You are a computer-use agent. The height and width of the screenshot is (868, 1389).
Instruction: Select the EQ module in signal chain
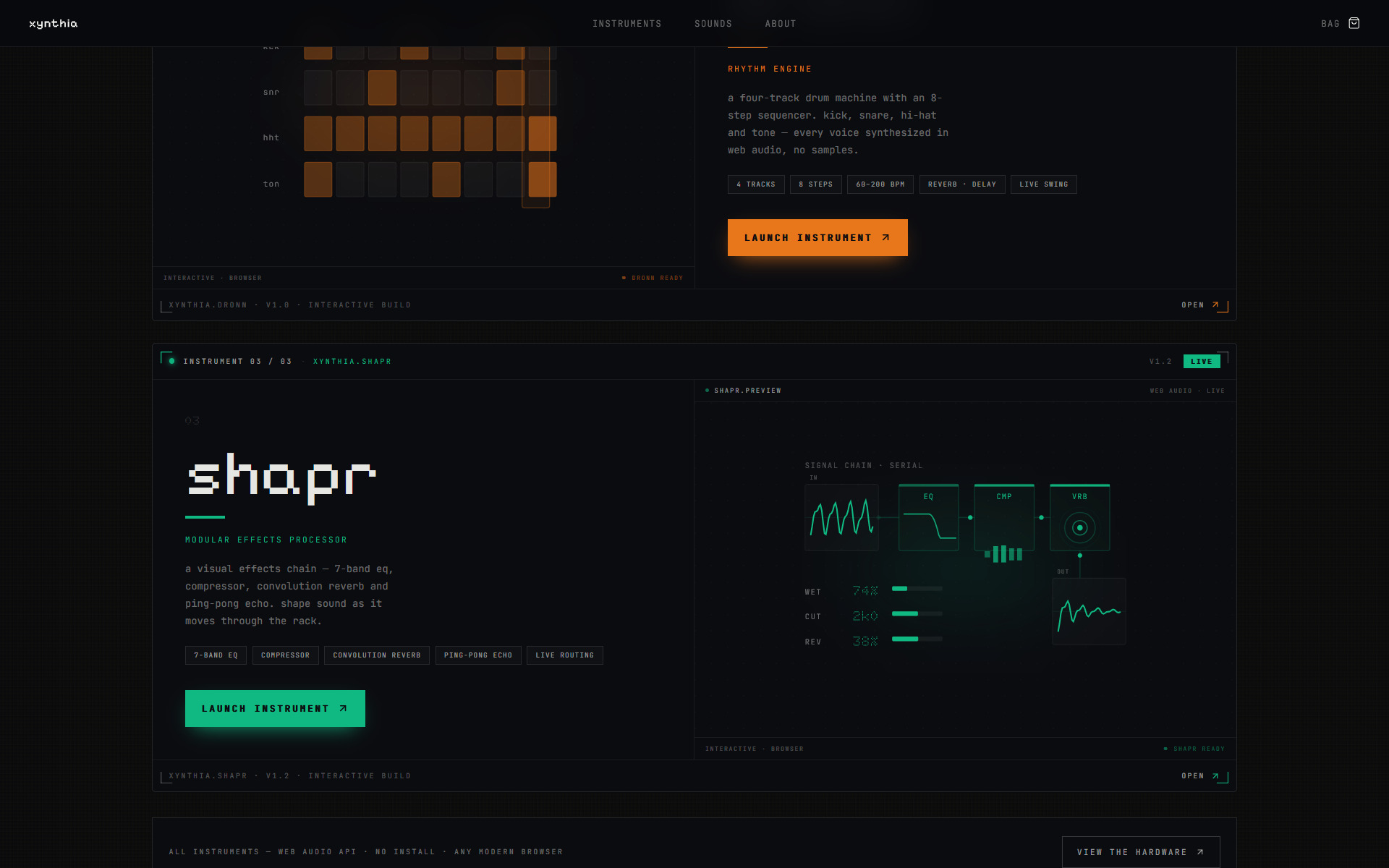pos(928,517)
